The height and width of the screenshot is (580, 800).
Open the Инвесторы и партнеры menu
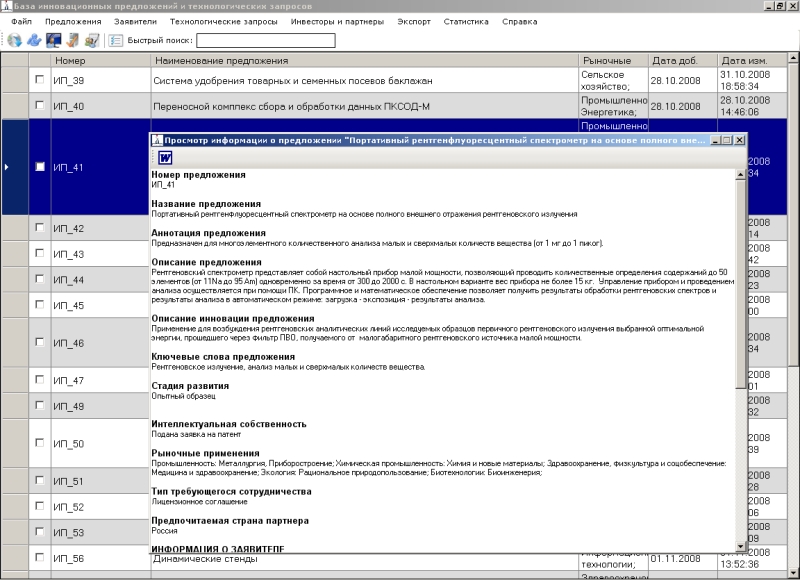point(337,21)
